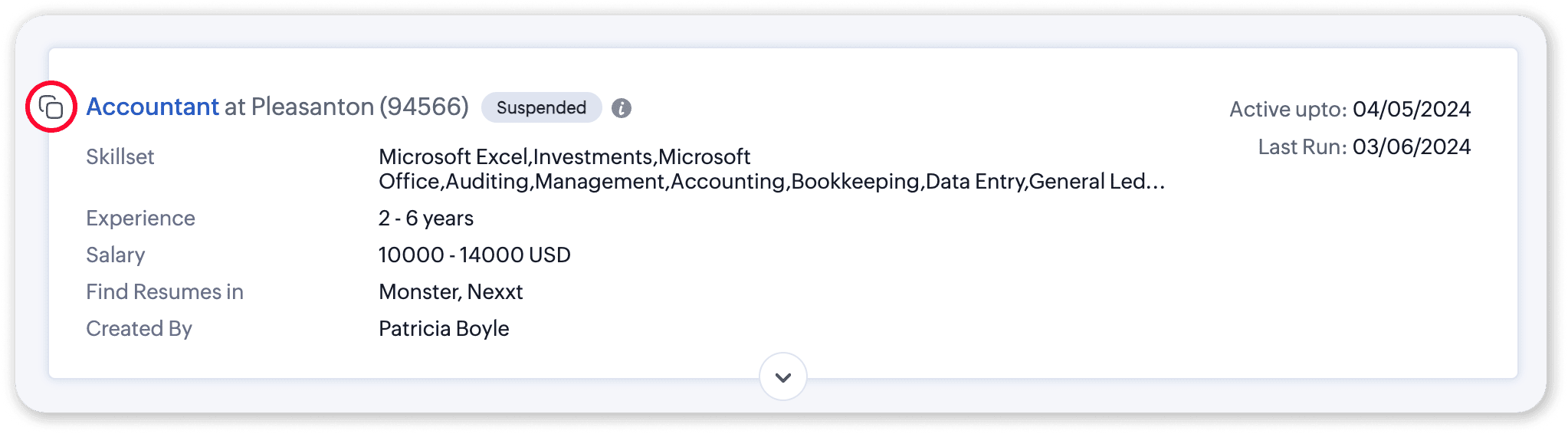The width and height of the screenshot is (1568, 434).
Task: Click the Active upto date 04/05/2024
Action: pyautogui.click(x=1411, y=109)
